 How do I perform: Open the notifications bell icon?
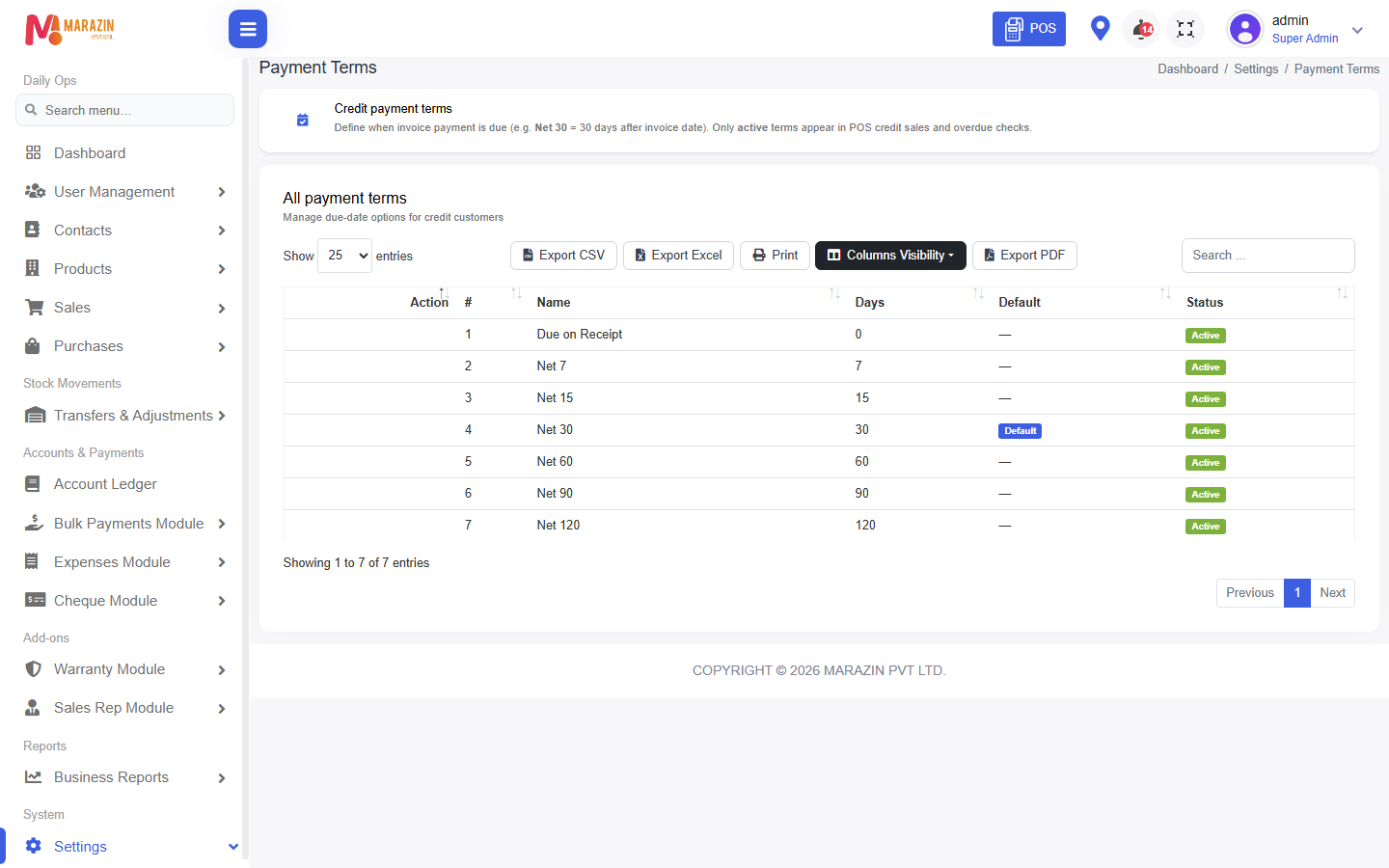click(1142, 29)
